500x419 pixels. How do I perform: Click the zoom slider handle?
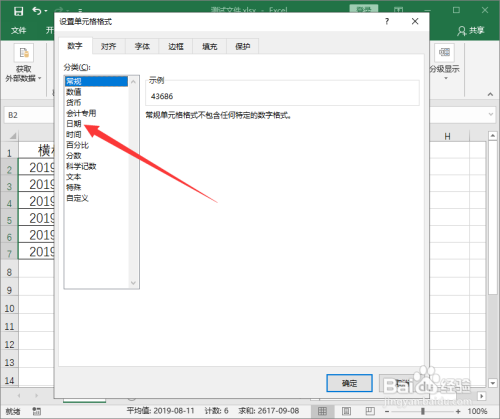pyautogui.click(x=423, y=411)
